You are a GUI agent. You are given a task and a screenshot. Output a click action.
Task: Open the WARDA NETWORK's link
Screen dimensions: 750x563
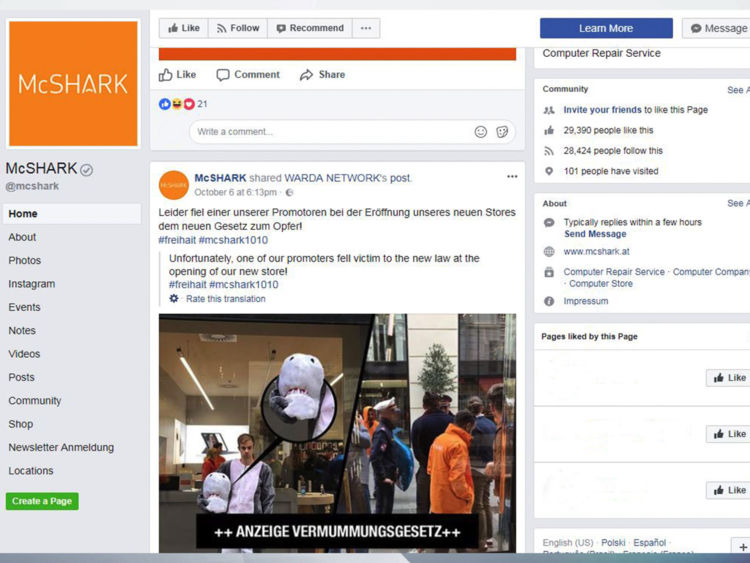336,178
